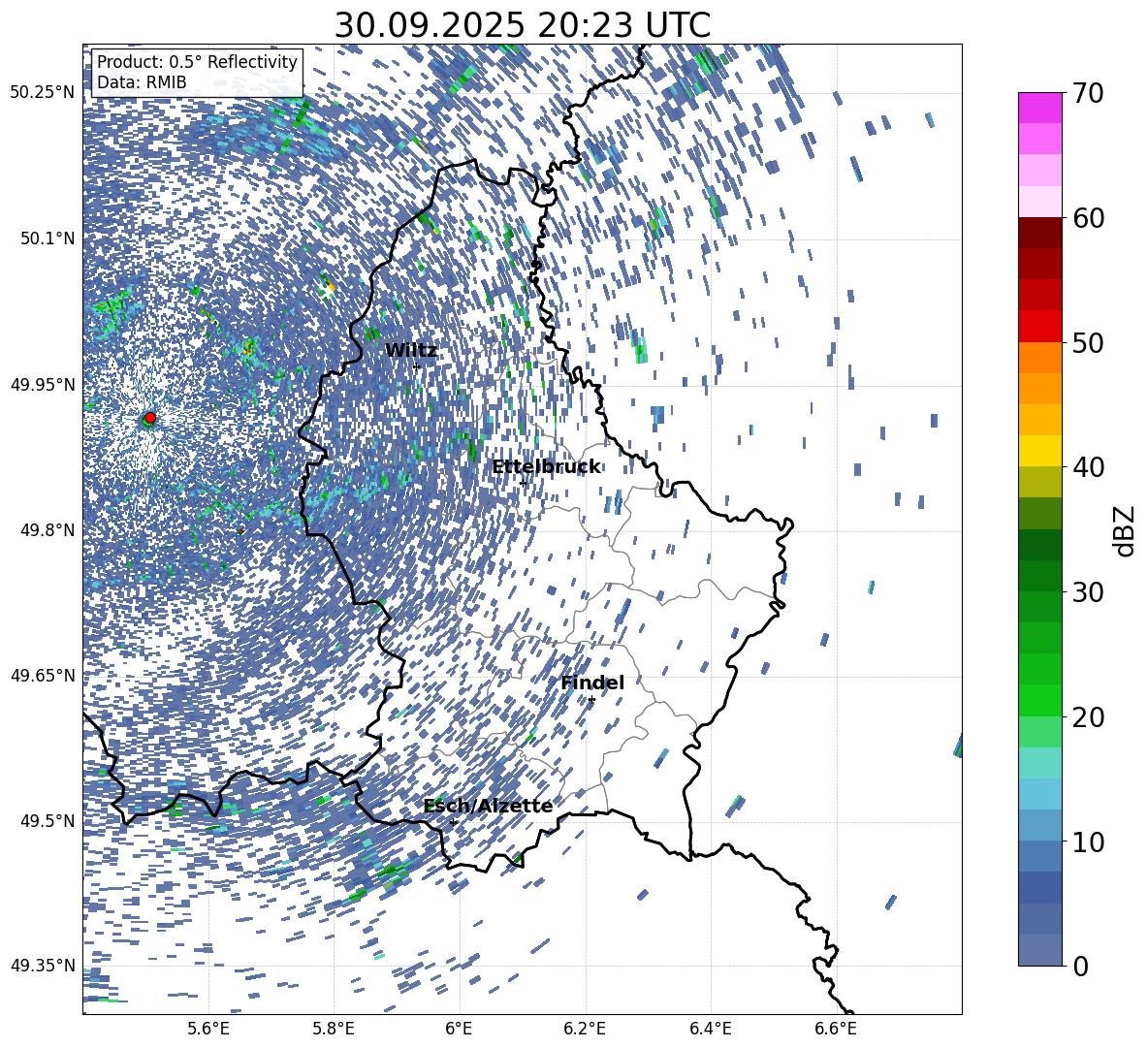Pick the orange swatch below 50 dBZ
Screen dimensions: 1148x1048
(1039, 358)
